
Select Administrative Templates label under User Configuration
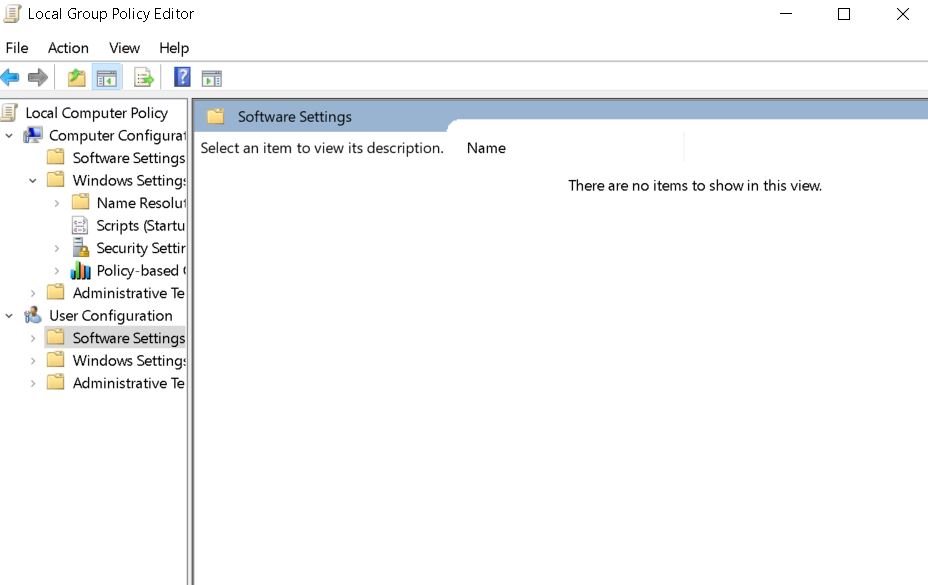(128, 382)
